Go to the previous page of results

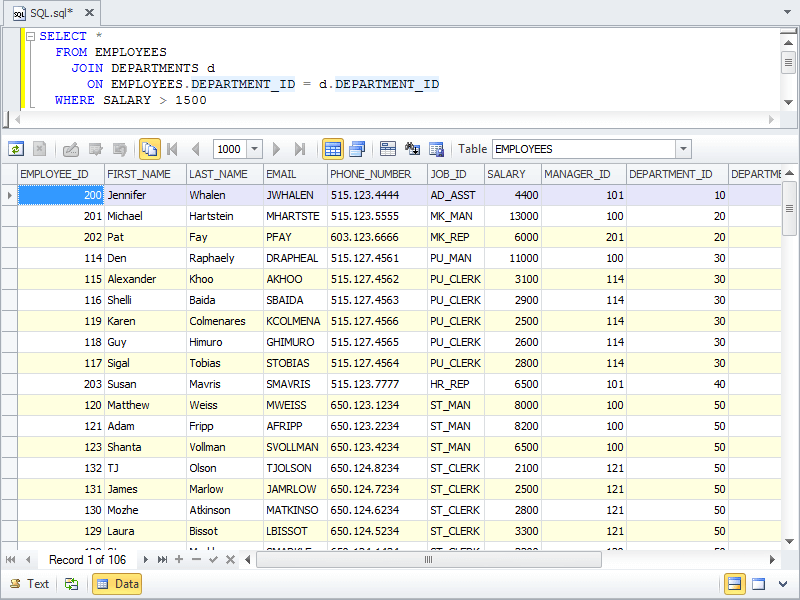click(x=195, y=149)
